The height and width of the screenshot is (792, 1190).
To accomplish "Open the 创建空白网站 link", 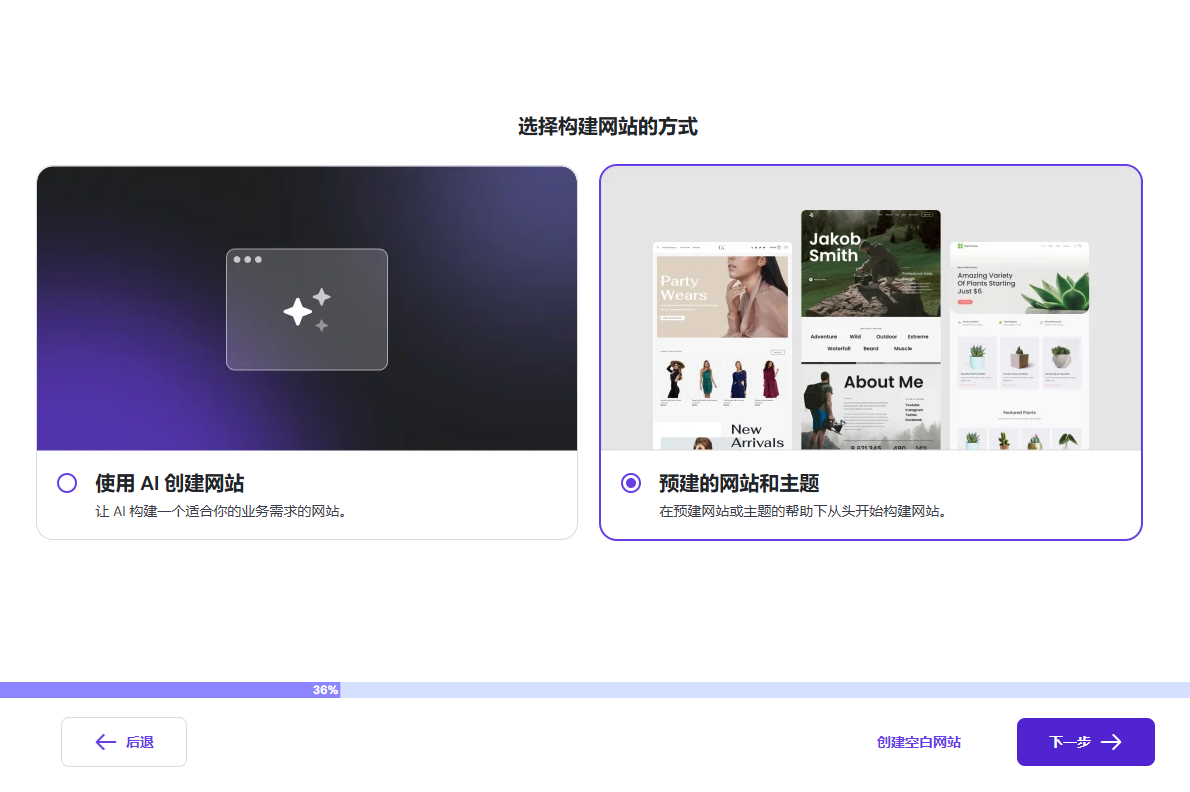I will (x=918, y=742).
